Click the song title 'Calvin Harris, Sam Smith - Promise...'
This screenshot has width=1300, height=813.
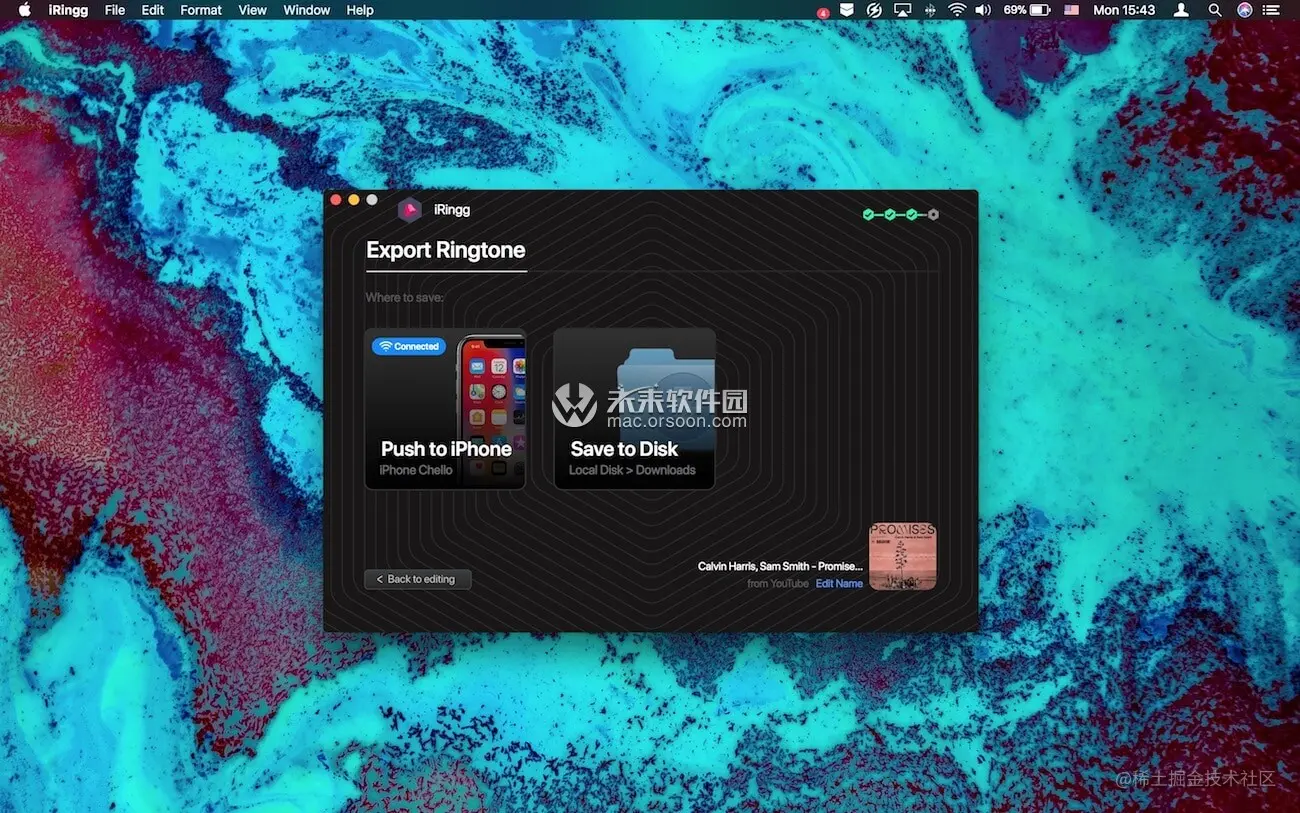(780, 566)
